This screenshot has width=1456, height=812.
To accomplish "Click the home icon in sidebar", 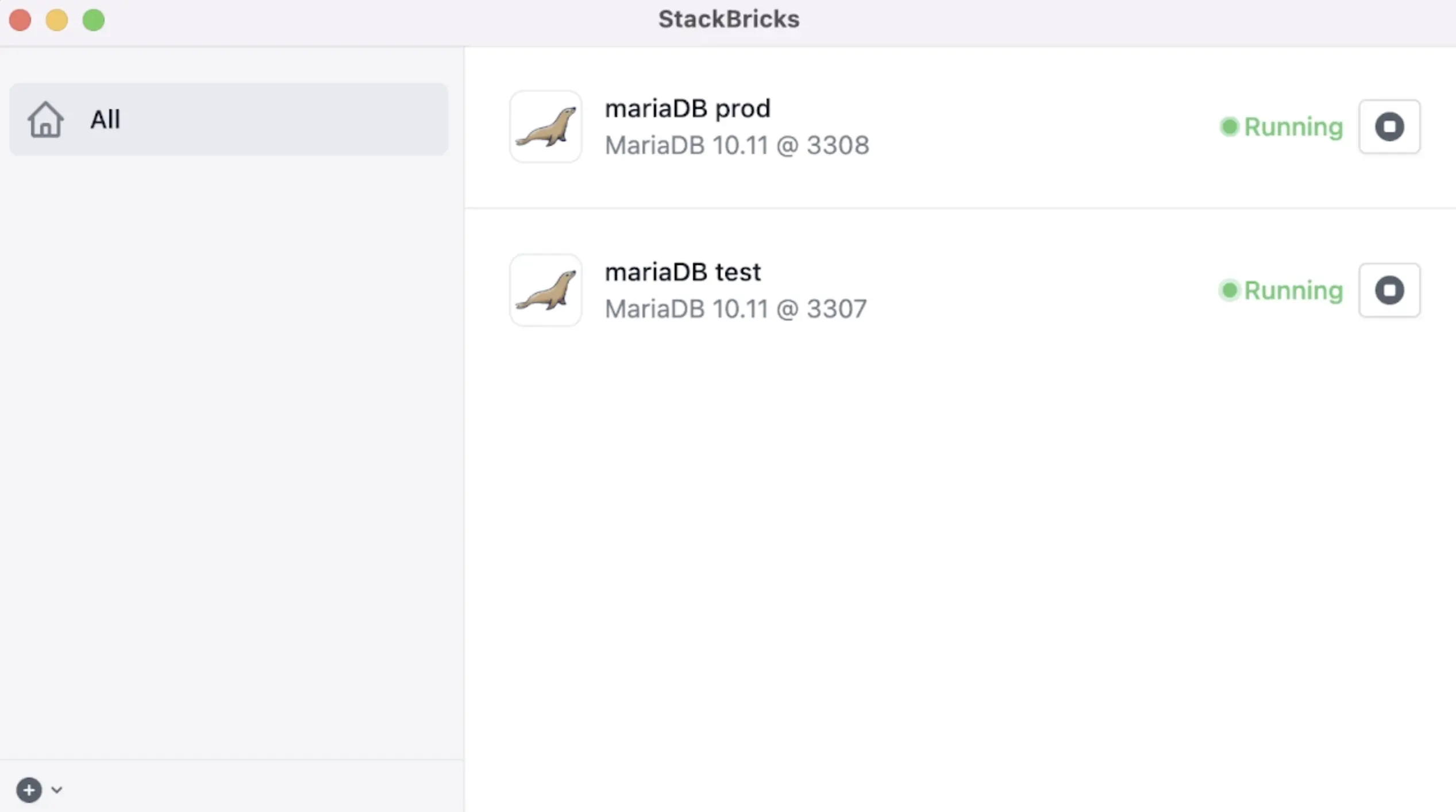I will [x=45, y=119].
